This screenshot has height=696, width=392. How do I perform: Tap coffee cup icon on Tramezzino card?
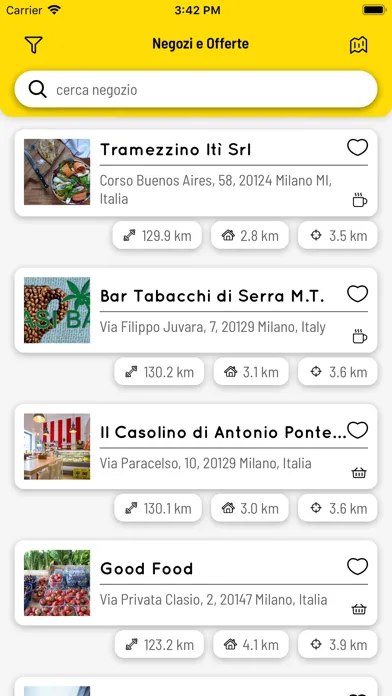pos(360,200)
